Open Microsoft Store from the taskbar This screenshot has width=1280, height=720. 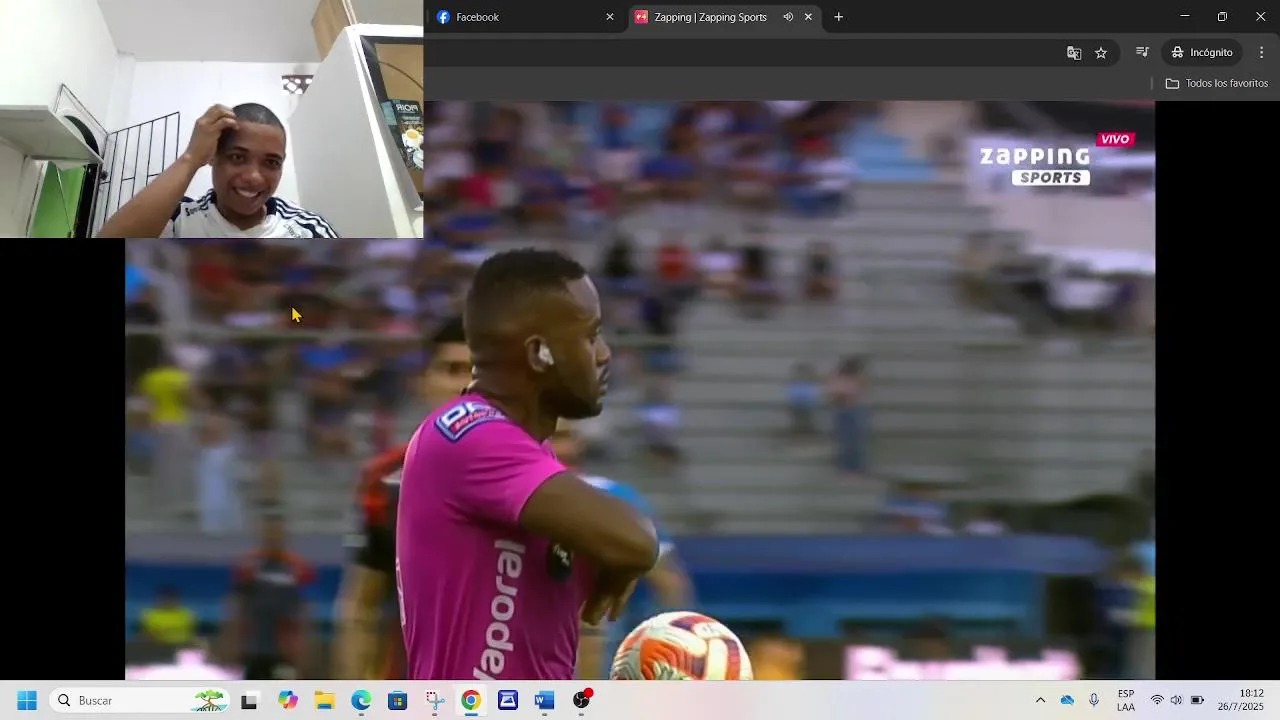tap(398, 701)
